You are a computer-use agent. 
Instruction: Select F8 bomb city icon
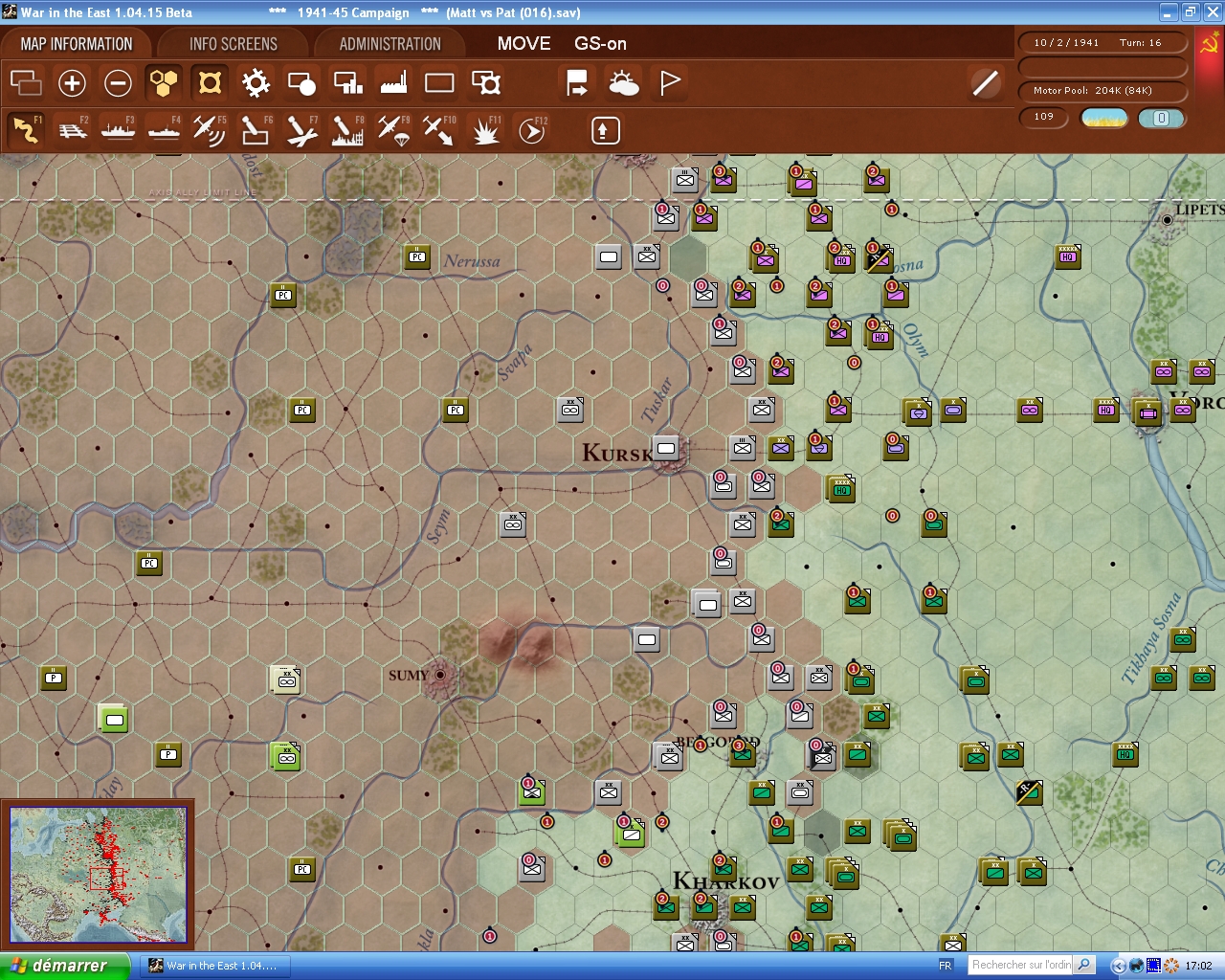[x=347, y=130]
